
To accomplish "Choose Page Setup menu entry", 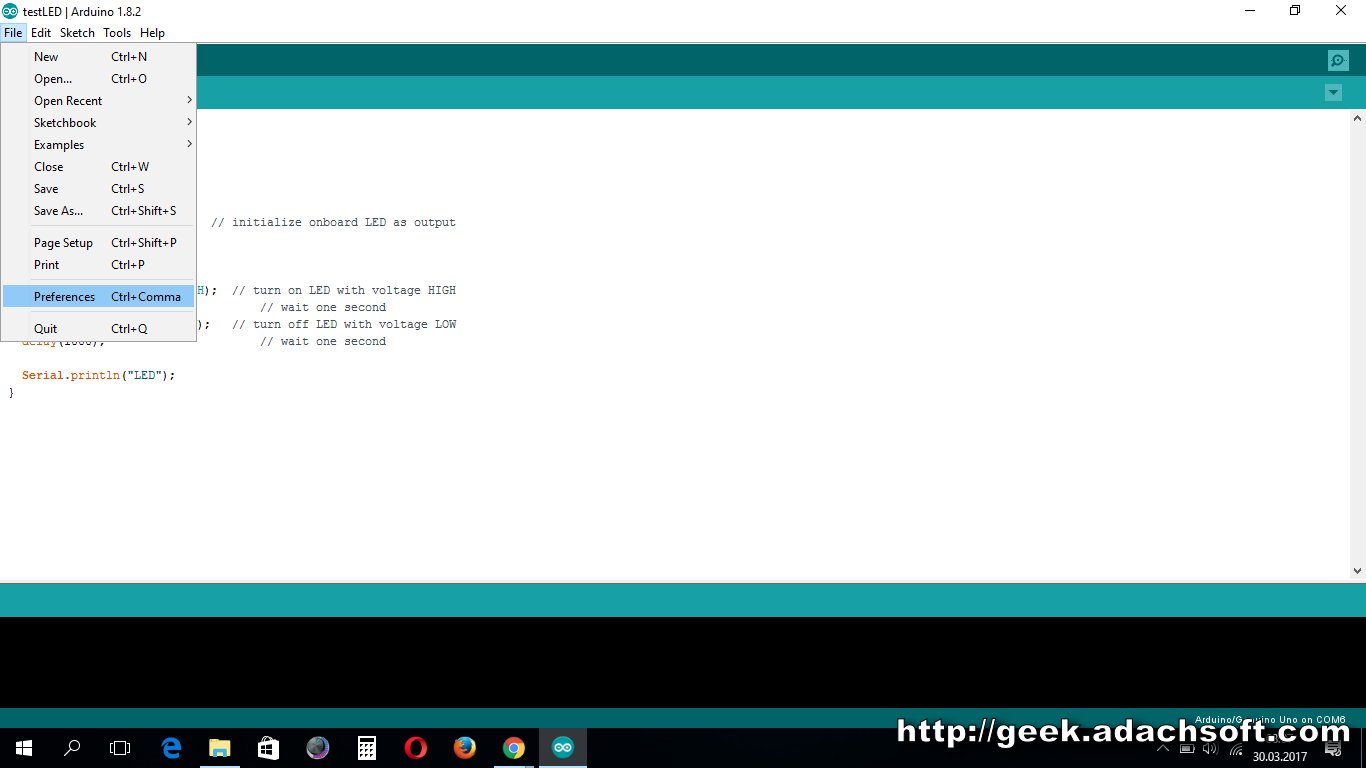I will tap(98, 243).
